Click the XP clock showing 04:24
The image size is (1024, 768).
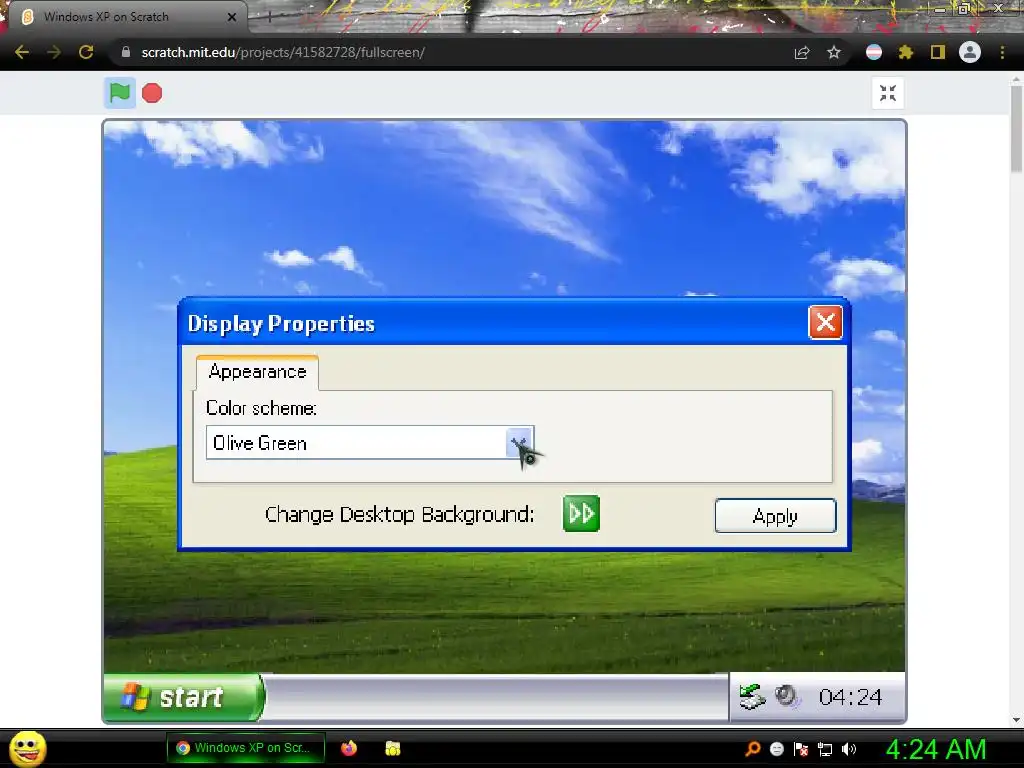coord(850,697)
